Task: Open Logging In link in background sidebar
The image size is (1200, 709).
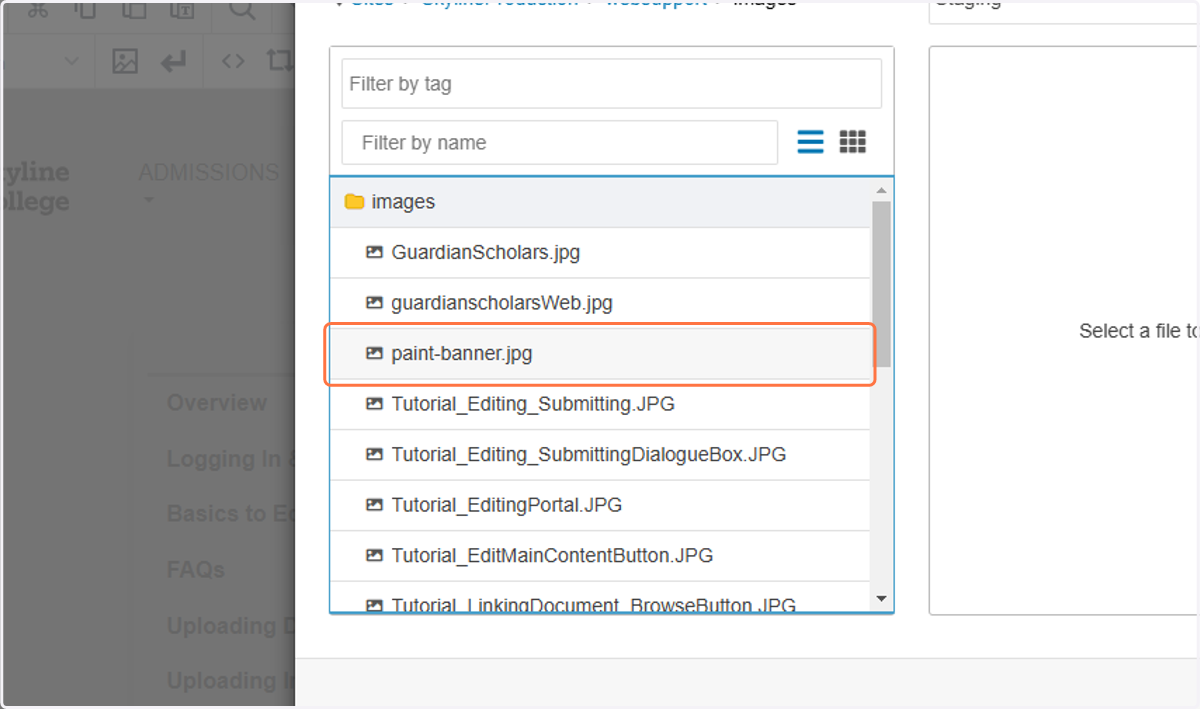Action: [231, 459]
